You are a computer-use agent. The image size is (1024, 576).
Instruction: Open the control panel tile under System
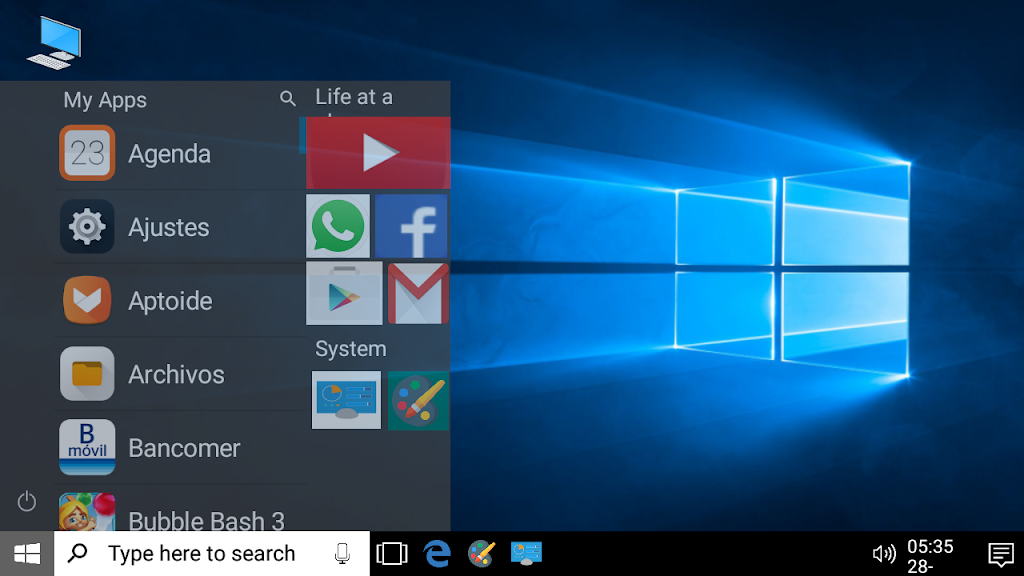[x=346, y=400]
